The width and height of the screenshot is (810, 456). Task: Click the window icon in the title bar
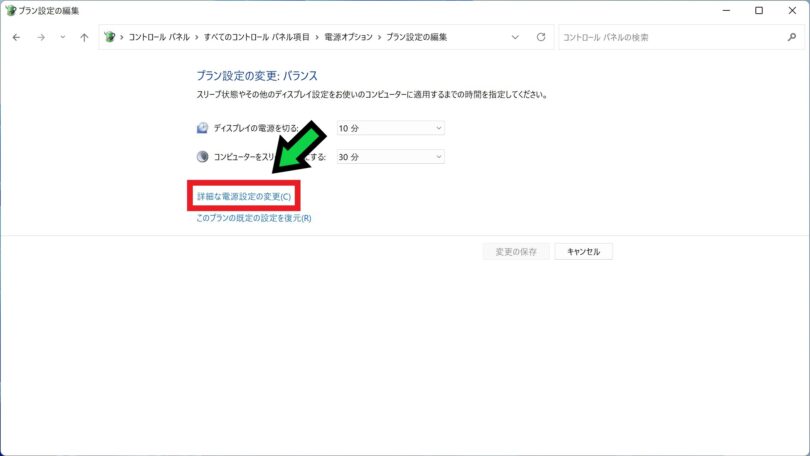click(x=11, y=10)
